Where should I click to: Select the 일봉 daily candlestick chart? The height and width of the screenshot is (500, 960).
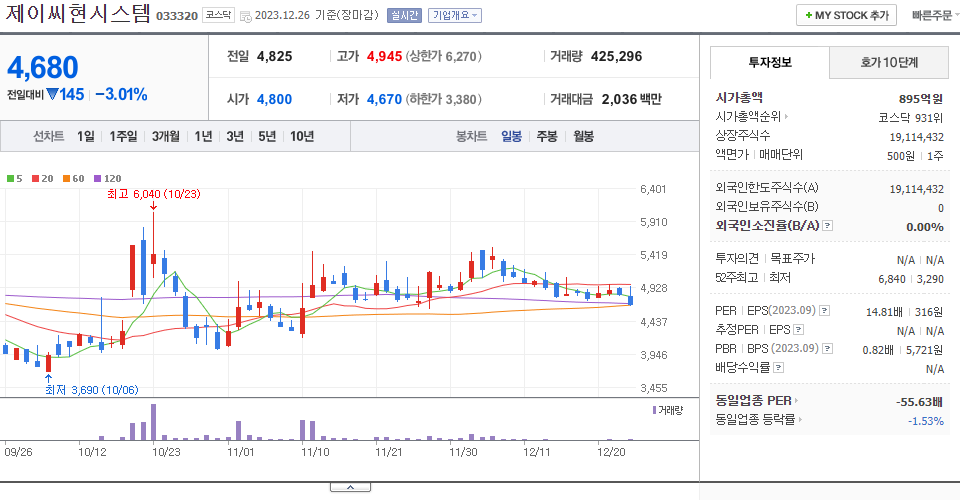[x=511, y=136]
